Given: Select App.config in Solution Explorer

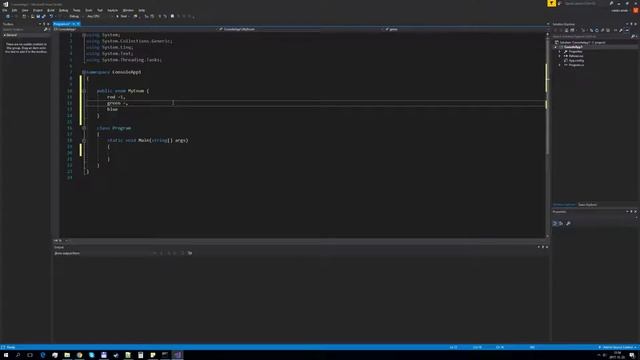Looking at the screenshot, I should coord(576,60).
